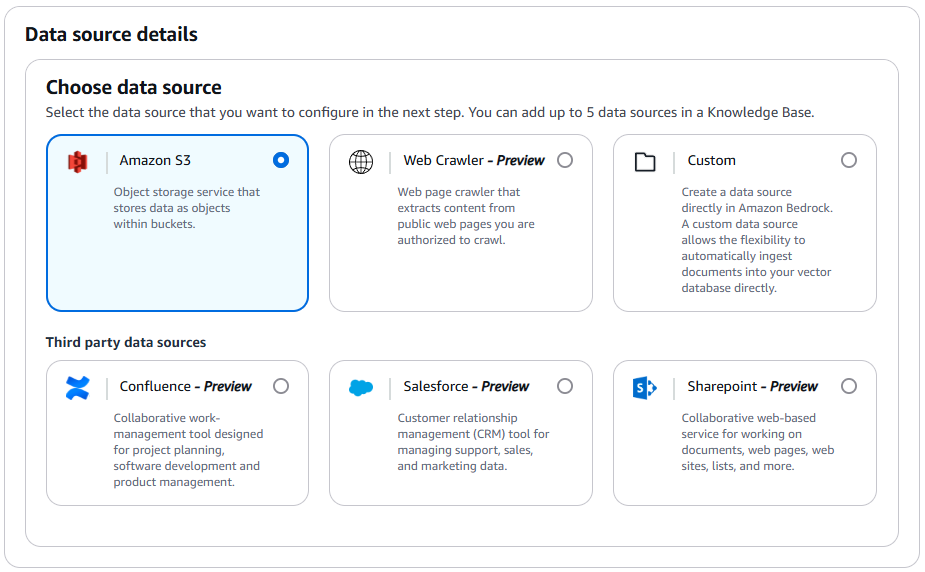This screenshot has height=572, width=925.
Task: Click the 'Data source details' heading
Action: coord(111,34)
